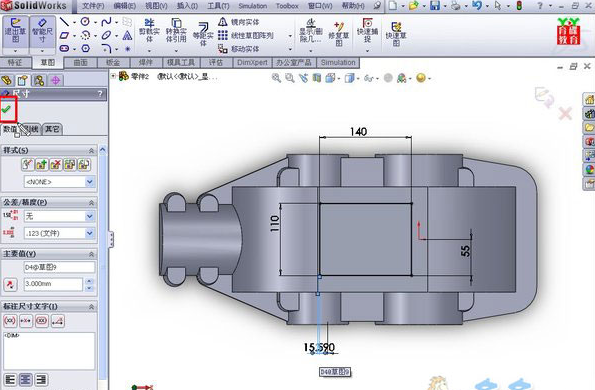This screenshot has height=390, width=595.
Task: Open the 工具(T) menu
Action: pyautogui.click(x=218, y=6)
